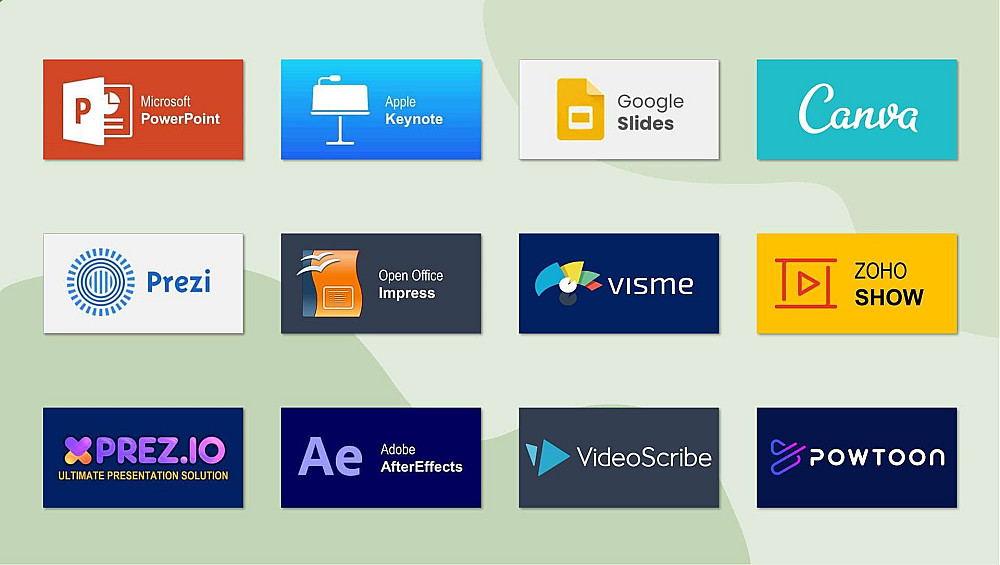Click the Microsoft PowerPoint logo icon
The height and width of the screenshot is (565, 1000).
[98, 111]
